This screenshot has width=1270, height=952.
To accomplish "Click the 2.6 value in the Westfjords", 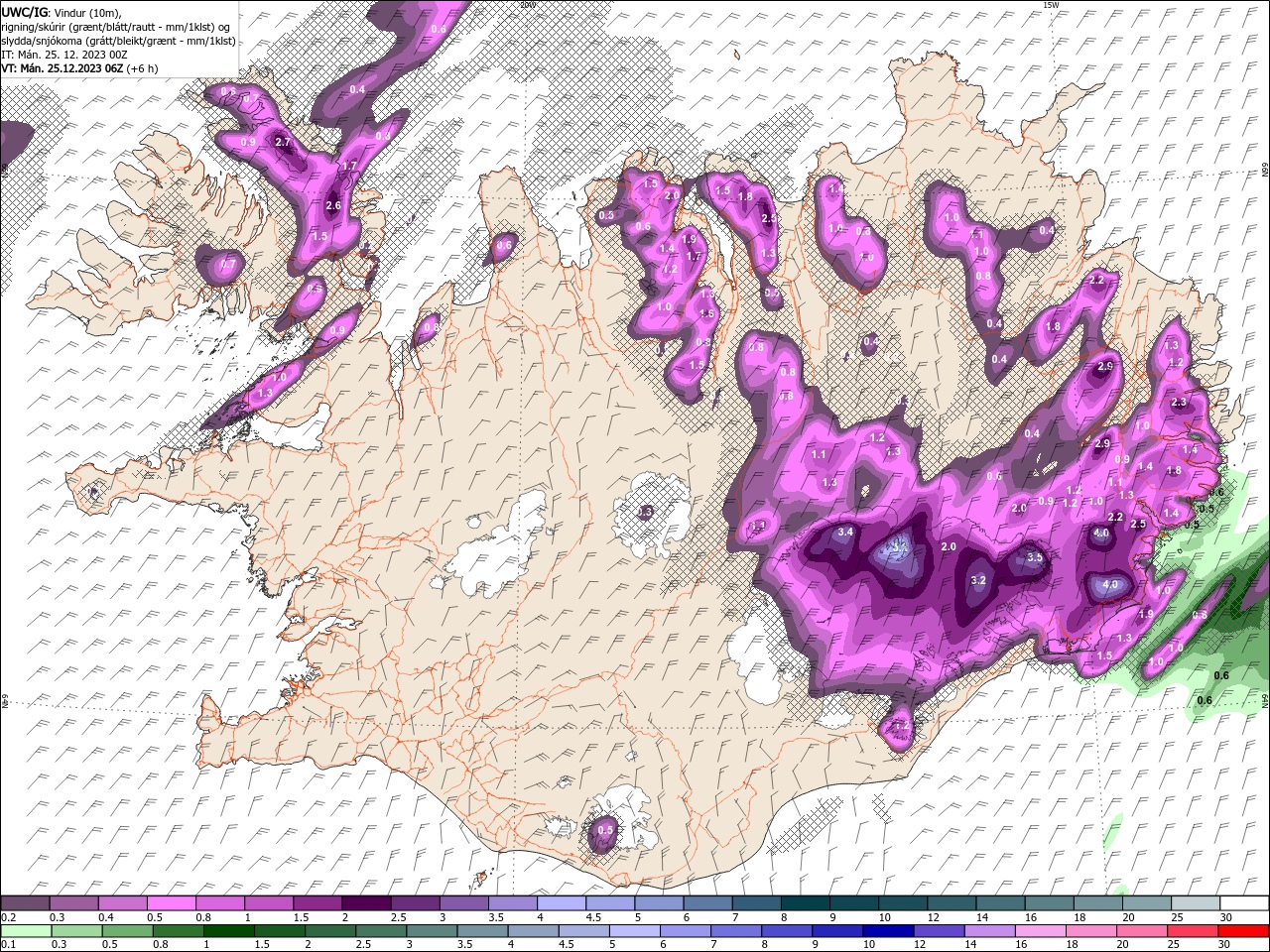I will [333, 206].
